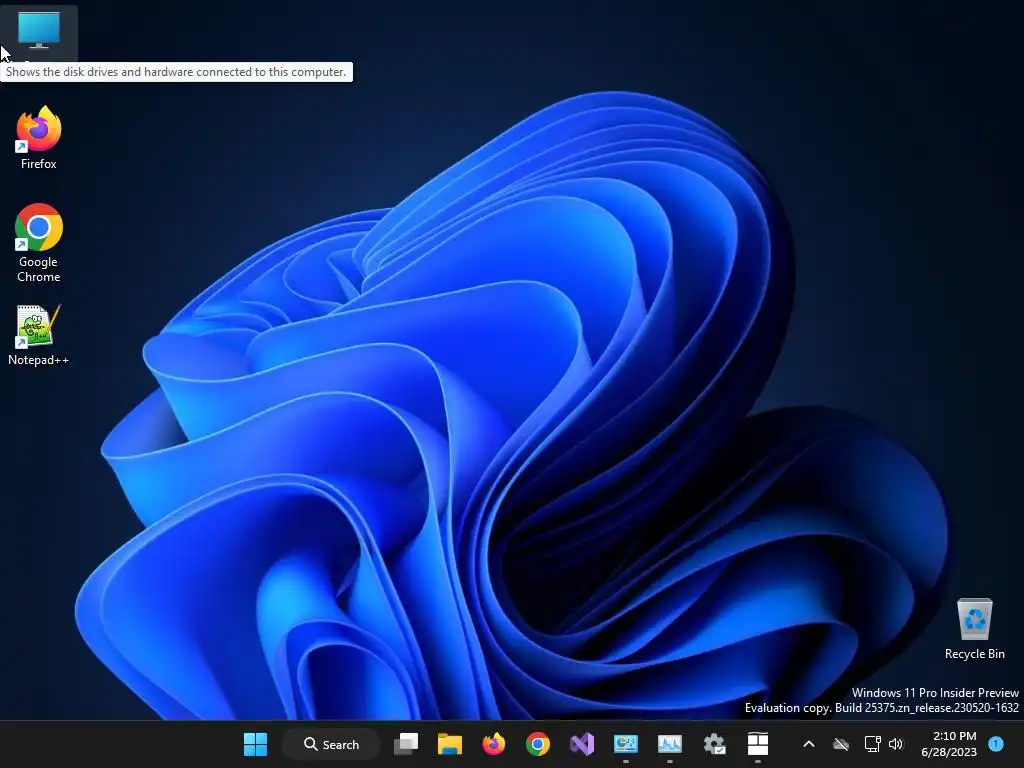Click the OneDrive tray icon
Screen dimensions: 1024x768
point(841,744)
